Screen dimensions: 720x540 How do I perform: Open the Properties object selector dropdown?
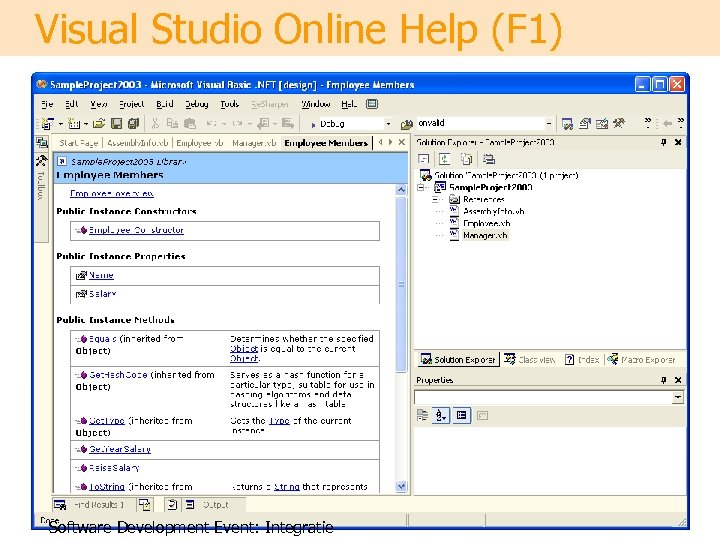[x=678, y=397]
